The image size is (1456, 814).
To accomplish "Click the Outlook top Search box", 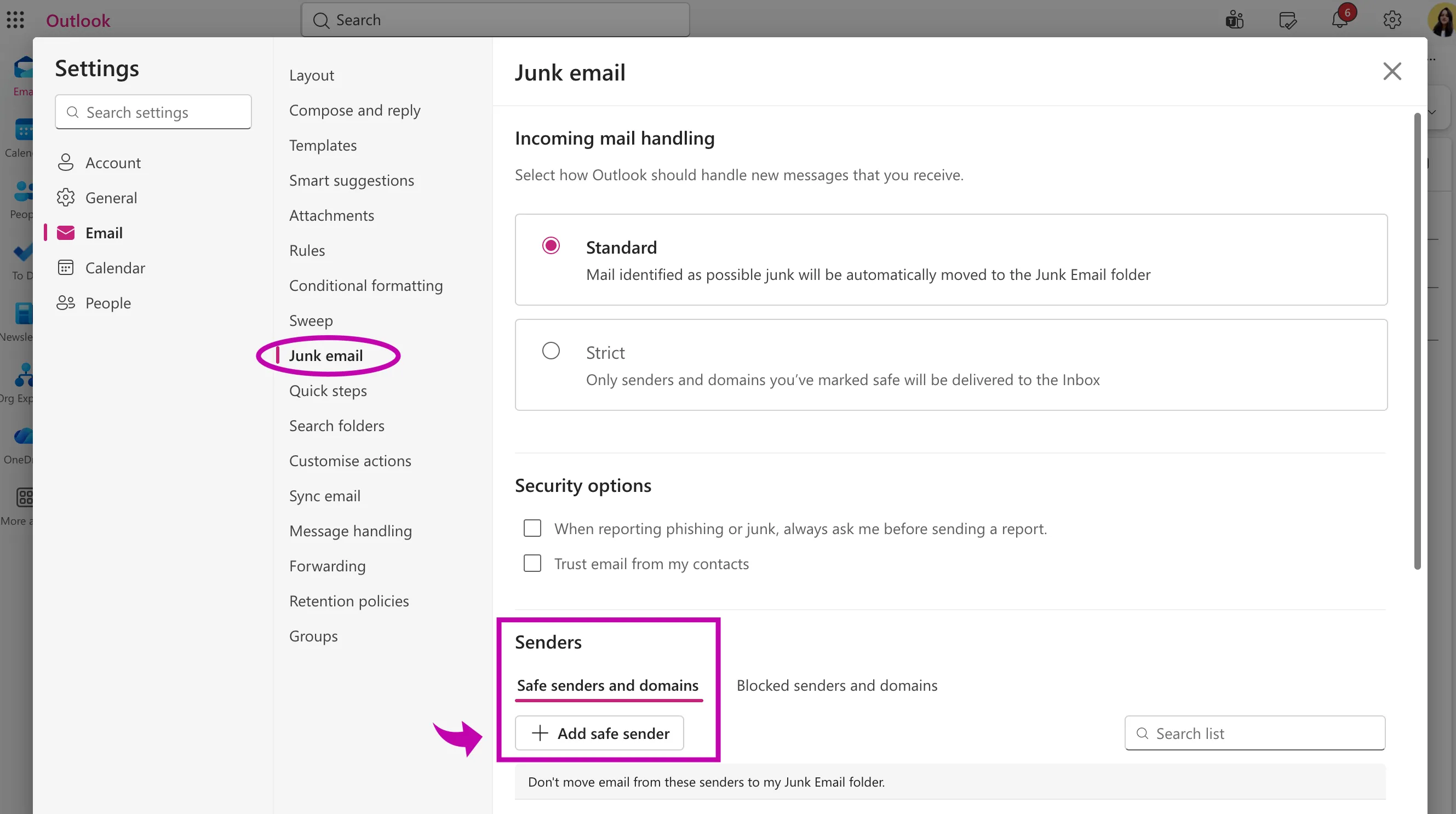I will click(x=495, y=20).
